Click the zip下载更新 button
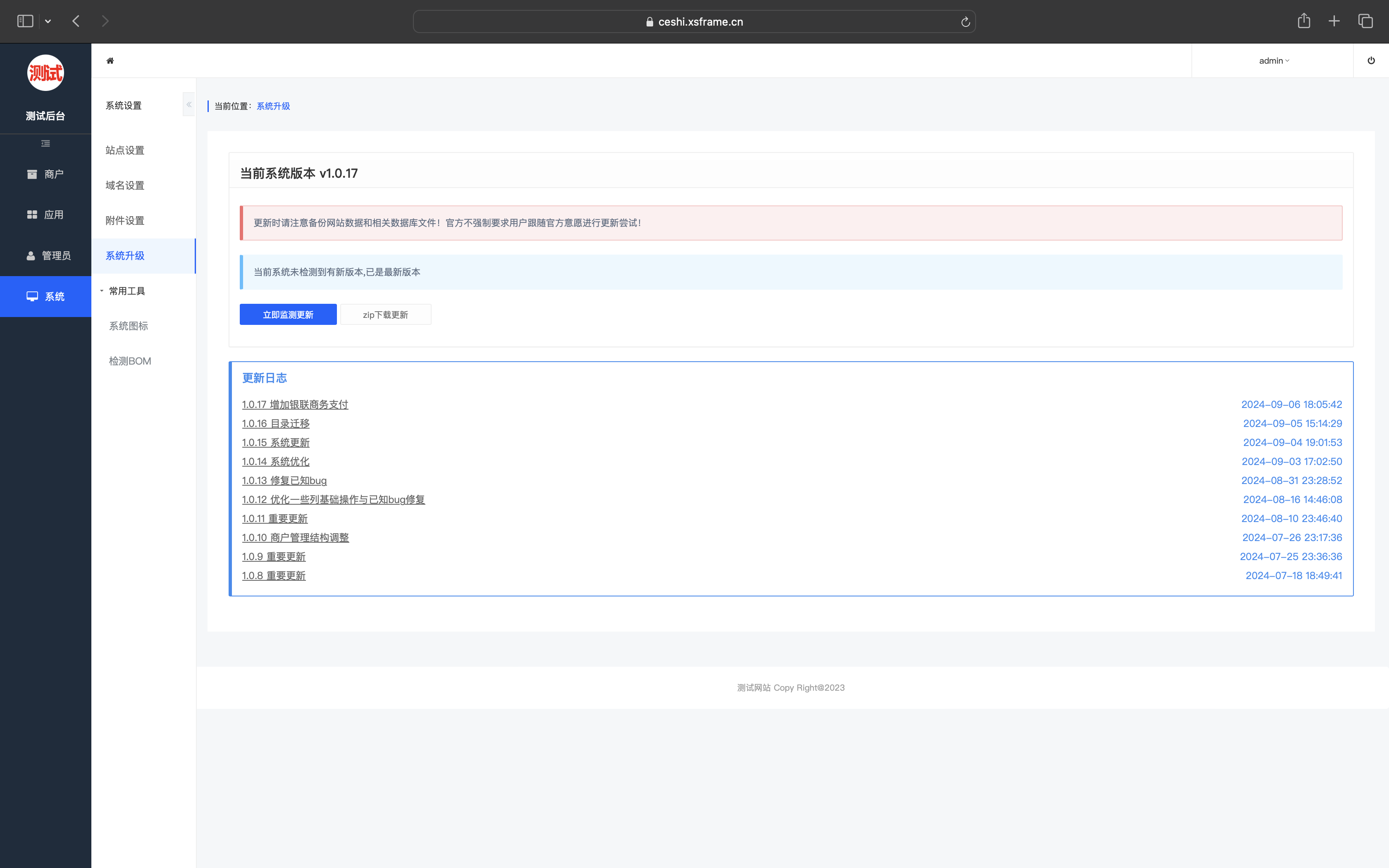The width and height of the screenshot is (1389, 868). coord(385,315)
